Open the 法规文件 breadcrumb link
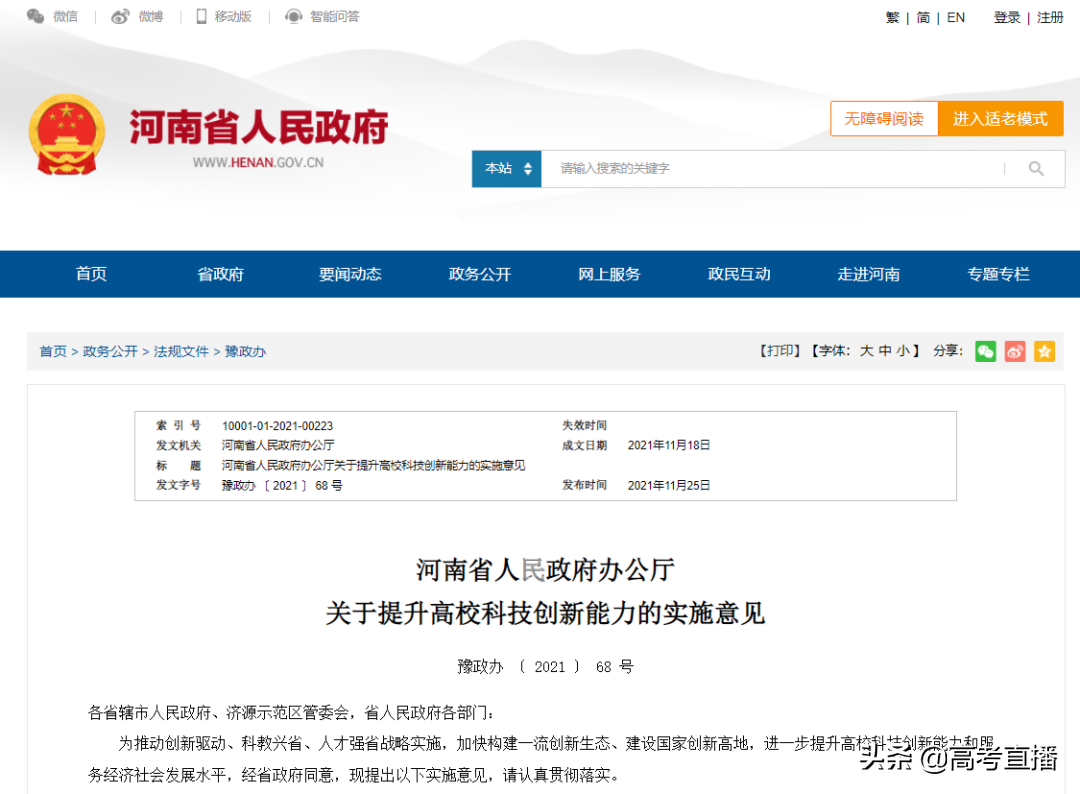1080x794 pixels. point(181,351)
